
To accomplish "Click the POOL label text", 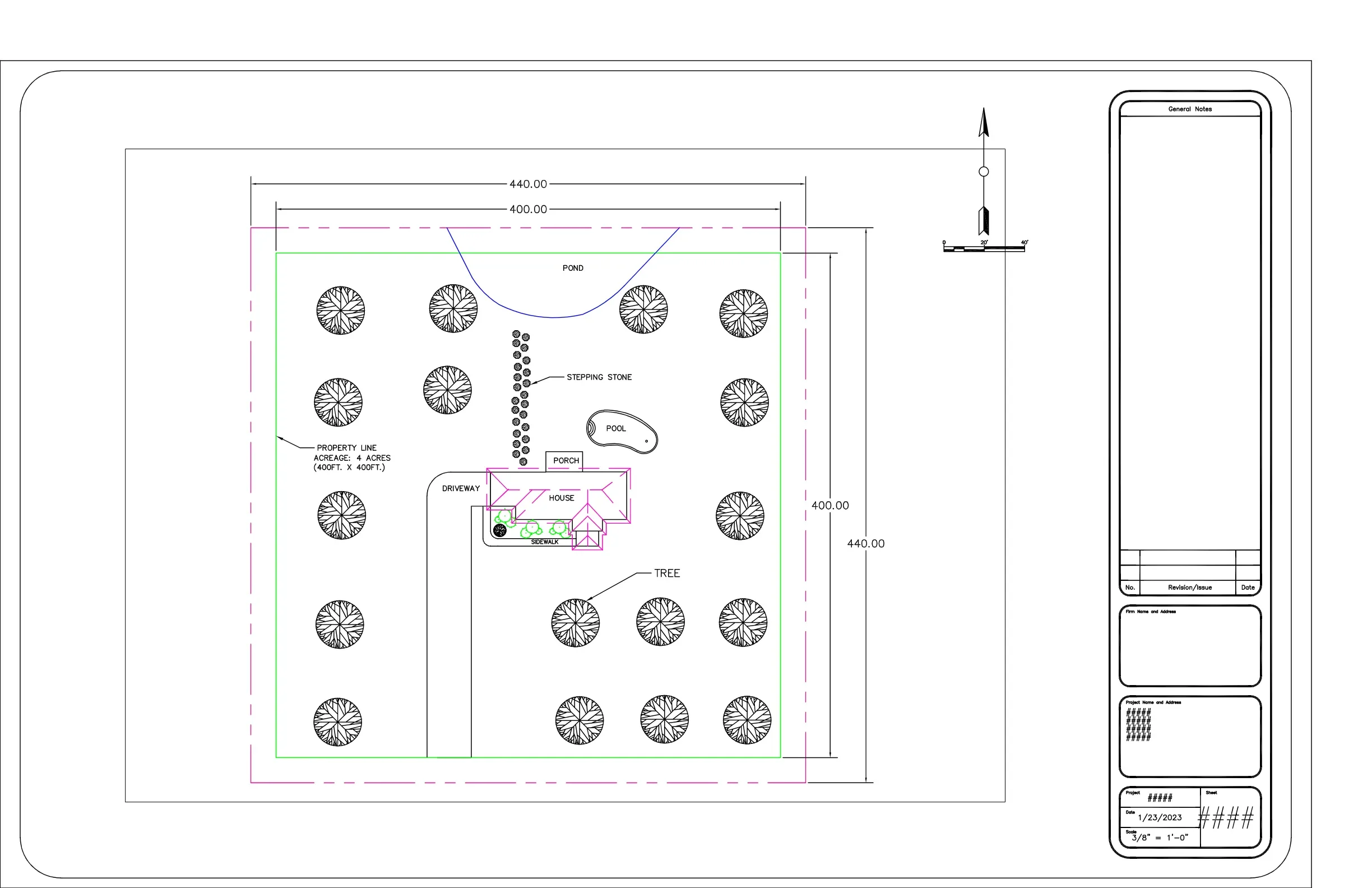I will [616, 428].
